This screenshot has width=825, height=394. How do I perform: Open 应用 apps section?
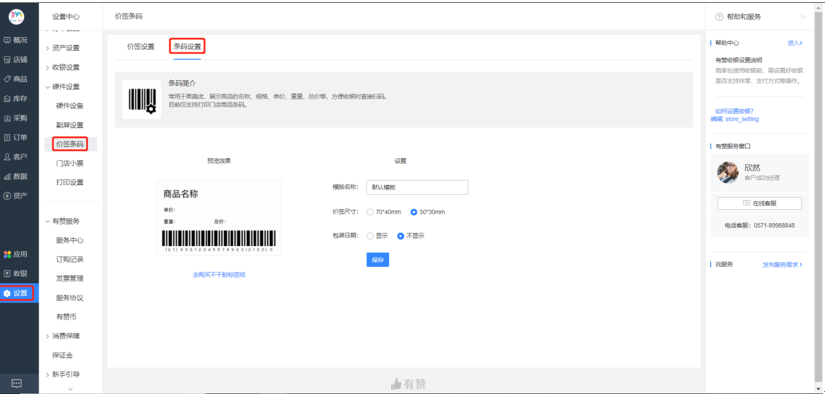[x=16, y=254]
